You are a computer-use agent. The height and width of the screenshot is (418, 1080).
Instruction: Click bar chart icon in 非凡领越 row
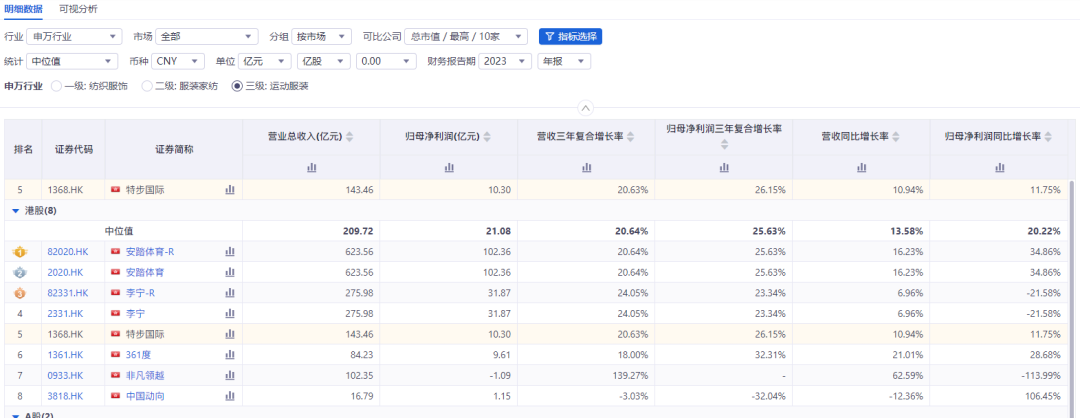tap(230, 376)
